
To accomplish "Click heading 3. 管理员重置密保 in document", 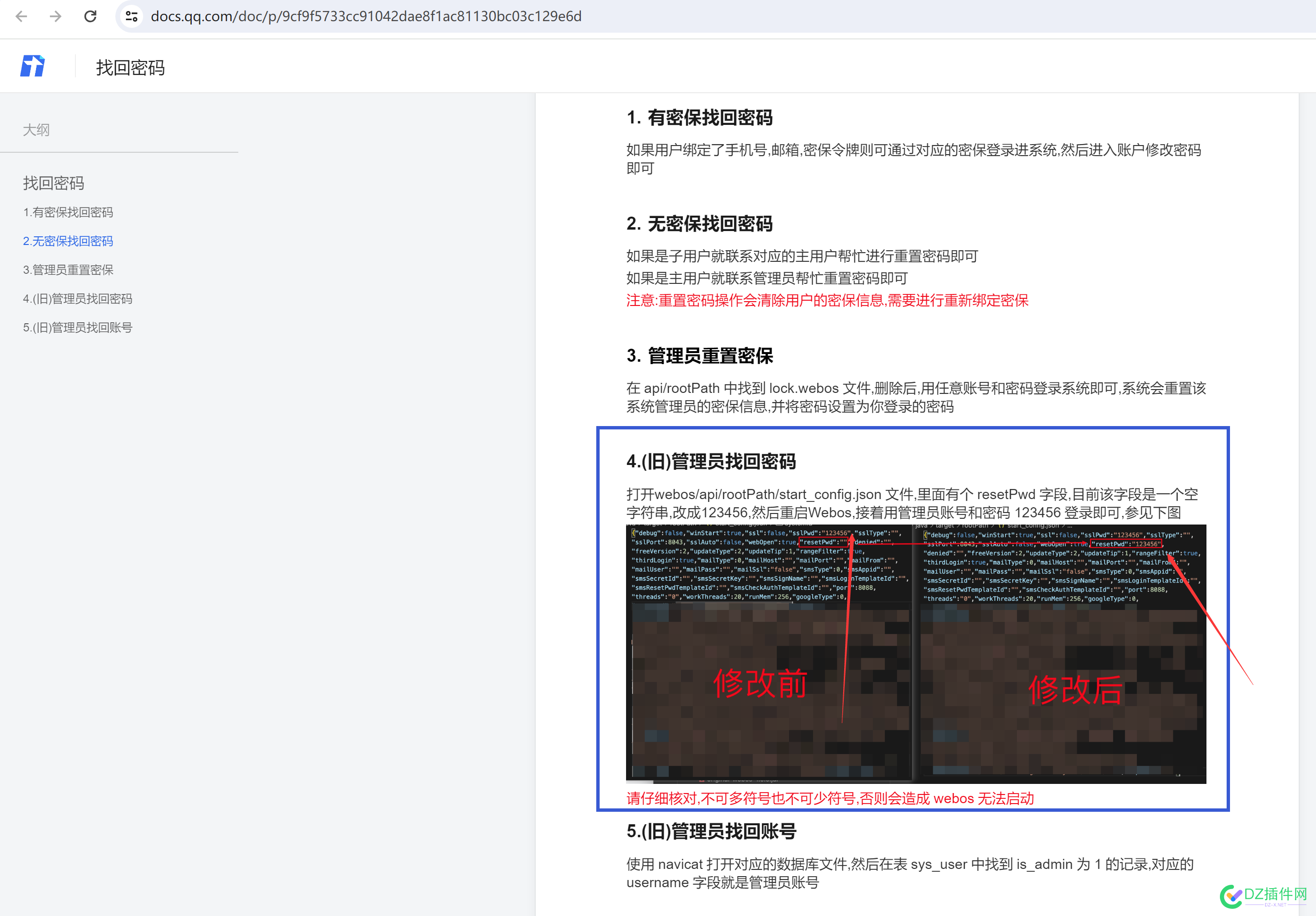I will click(699, 356).
